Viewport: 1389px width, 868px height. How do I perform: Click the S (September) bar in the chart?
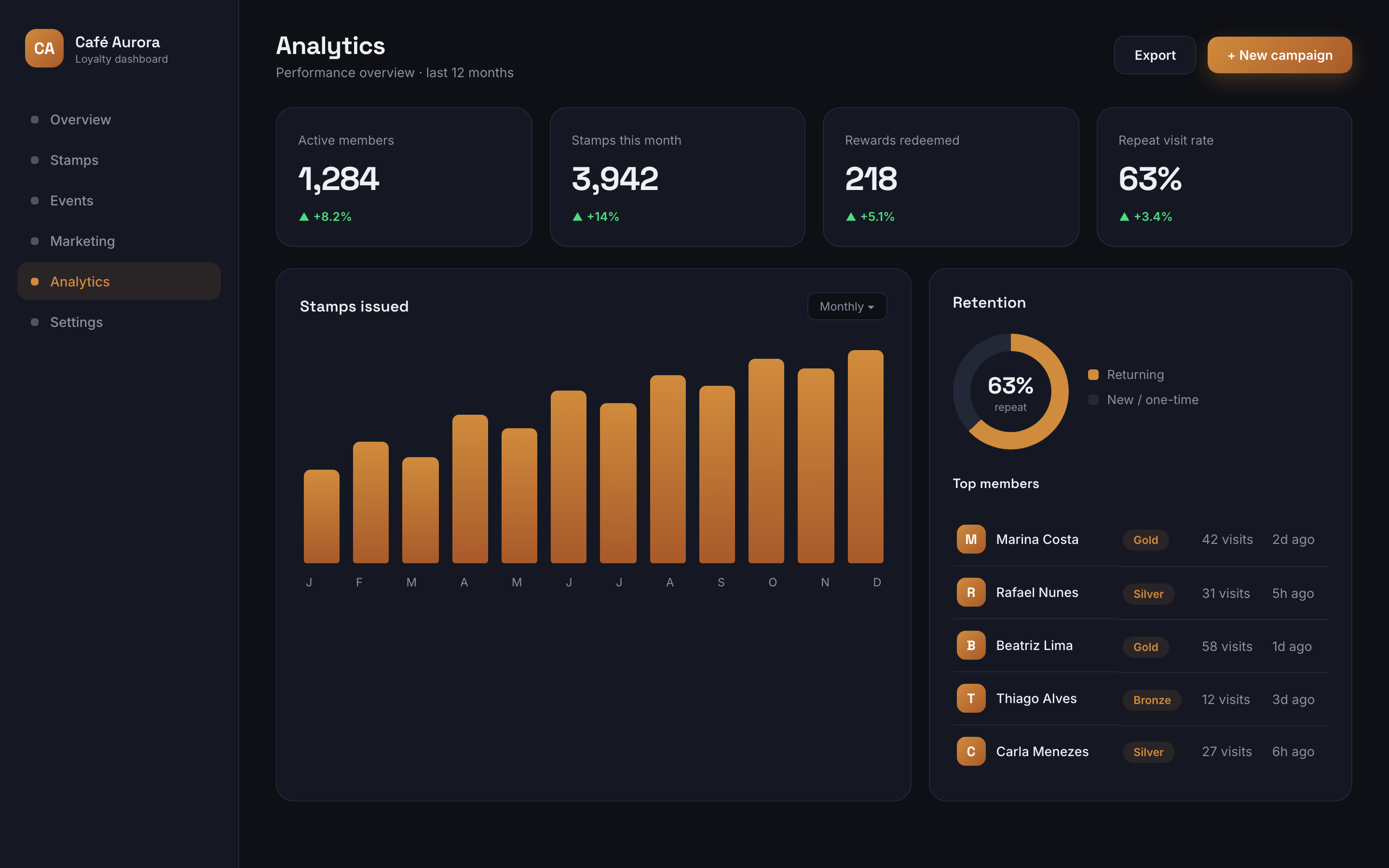717,474
